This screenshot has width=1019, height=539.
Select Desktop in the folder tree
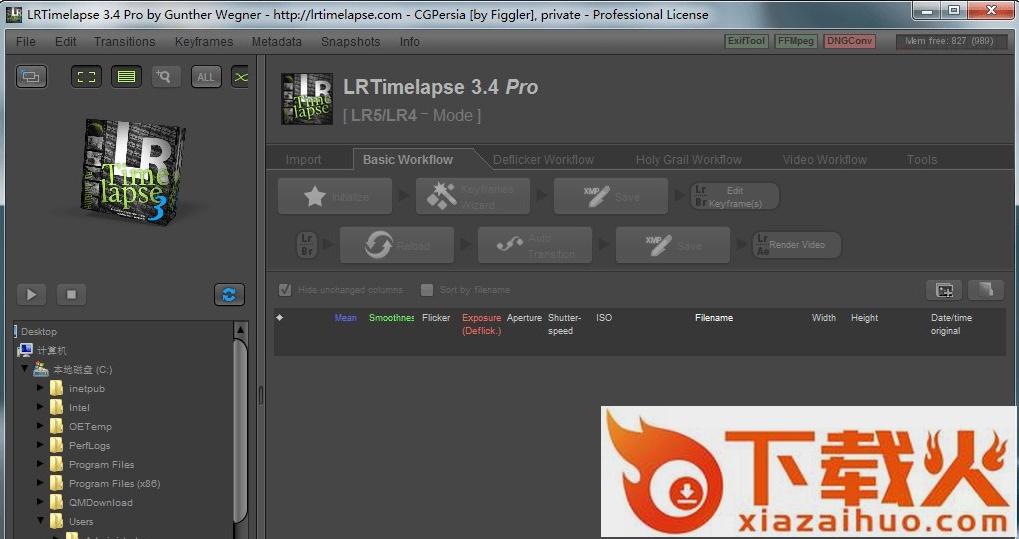[38, 332]
